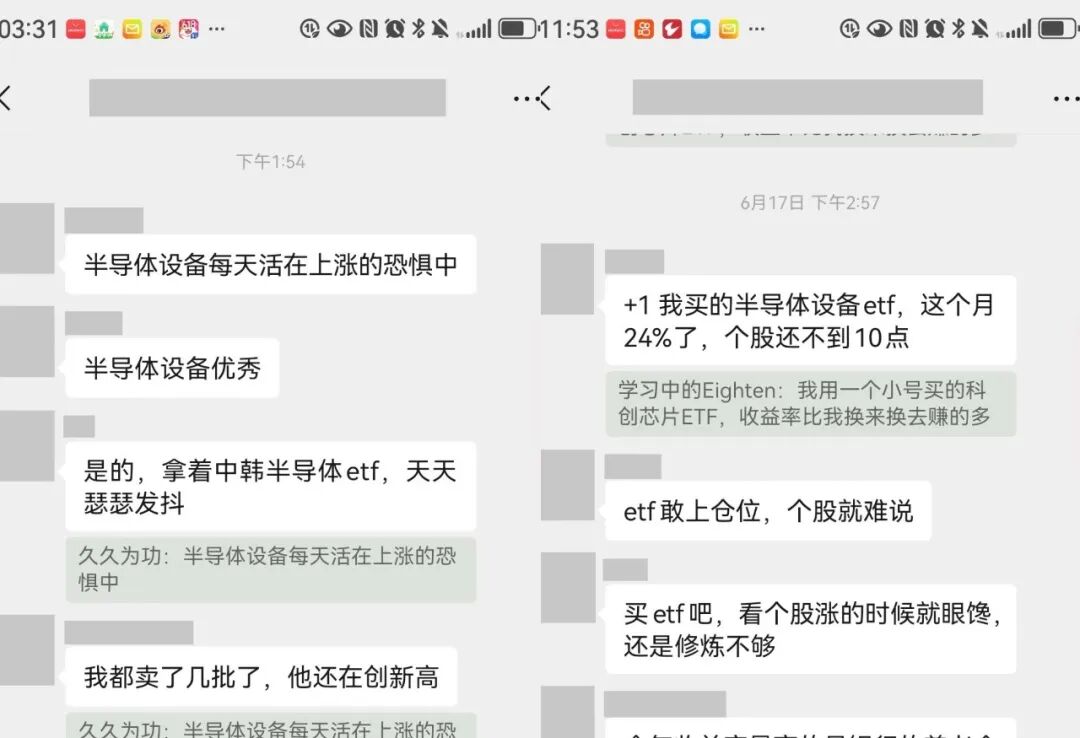Tap the eye comfort icon in right status bar

tap(880, 29)
